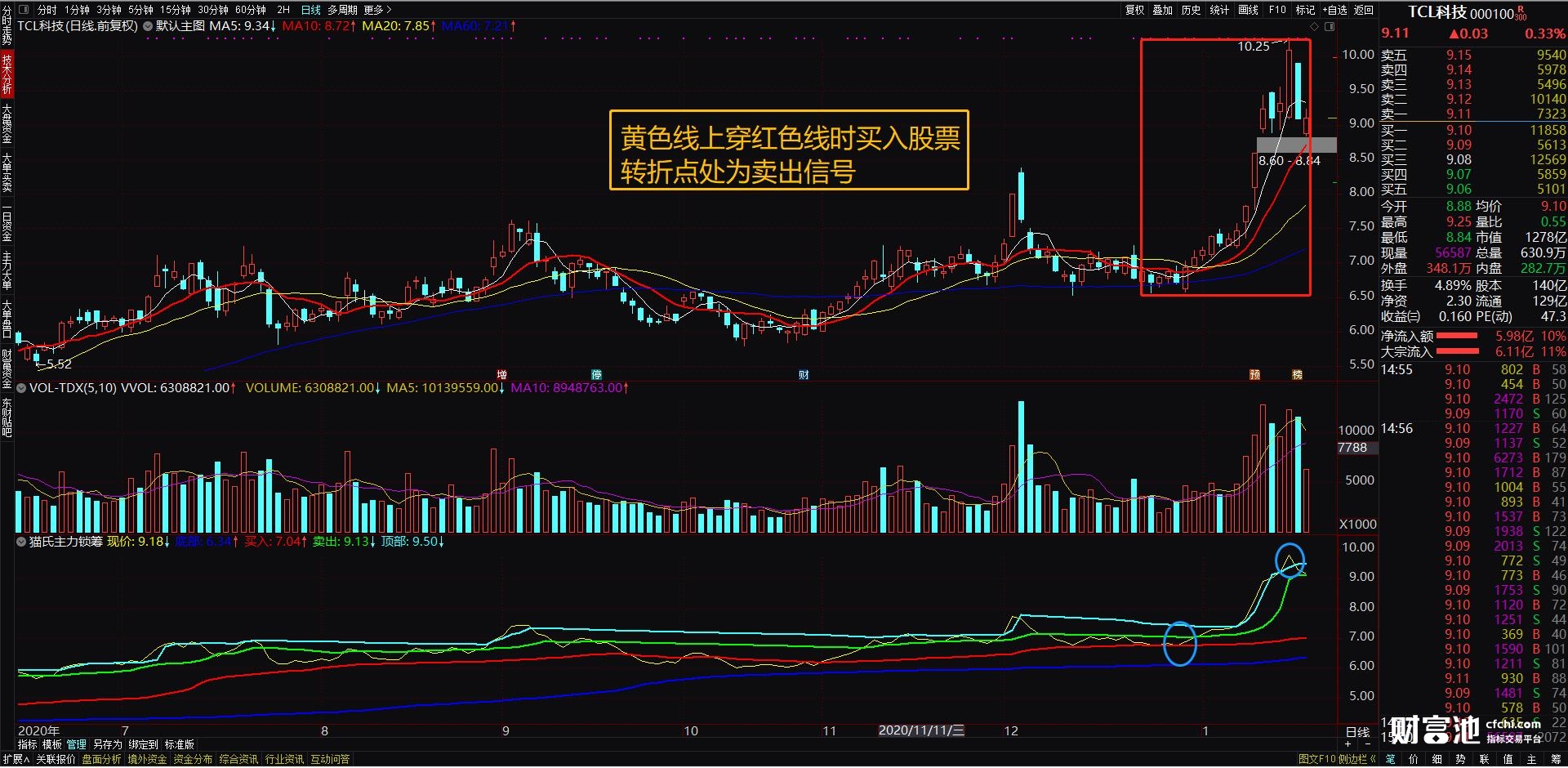Open the VOL-TDX indicator settings circle icon
This screenshot has height=768, width=1568.
[21, 388]
